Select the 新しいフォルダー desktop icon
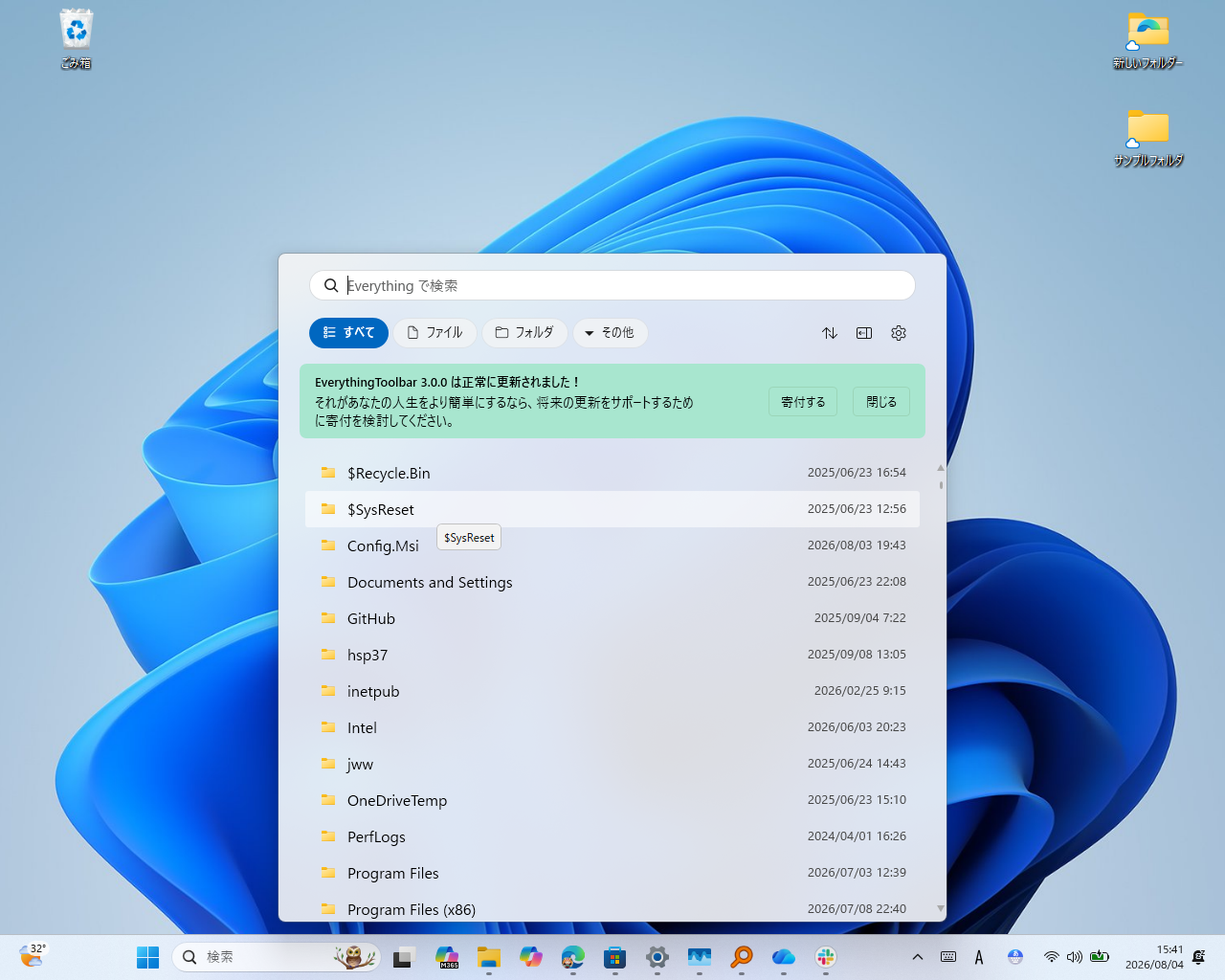The width and height of the screenshot is (1225, 980). click(x=1147, y=40)
